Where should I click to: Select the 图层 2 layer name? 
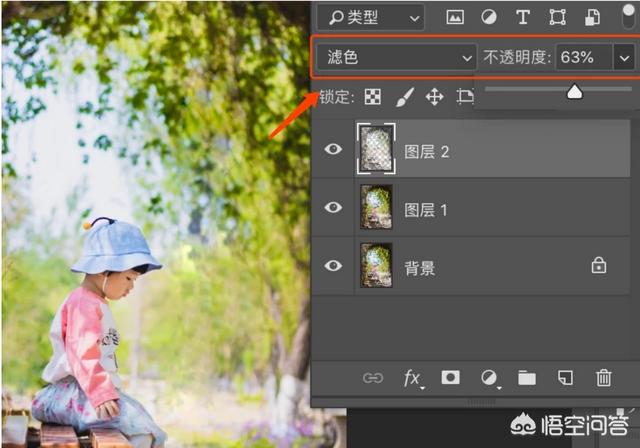click(x=427, y=152)
